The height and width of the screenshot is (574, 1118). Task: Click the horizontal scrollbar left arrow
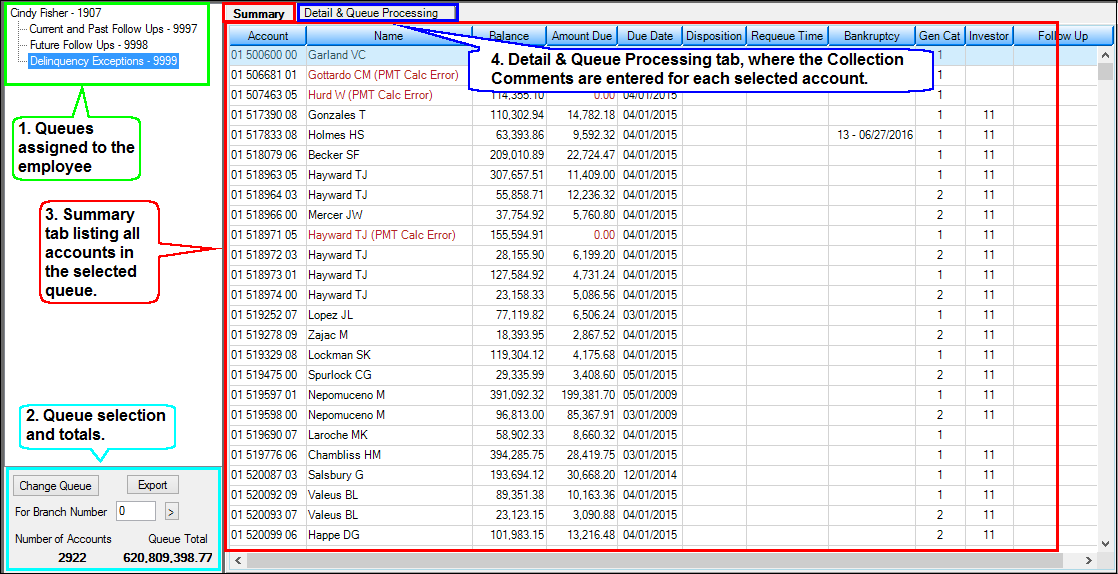(x=237, y=560)
